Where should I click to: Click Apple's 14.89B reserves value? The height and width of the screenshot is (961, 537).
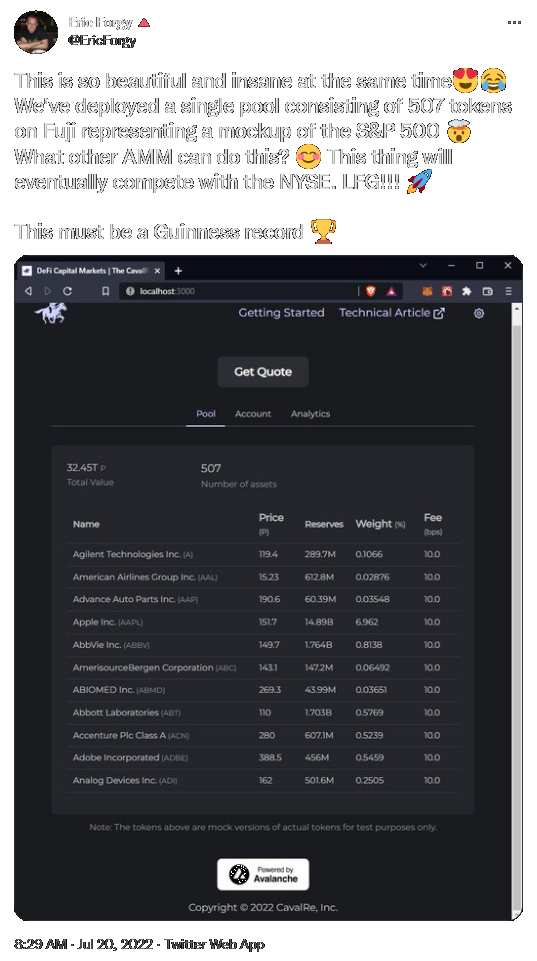click(319, 622)
